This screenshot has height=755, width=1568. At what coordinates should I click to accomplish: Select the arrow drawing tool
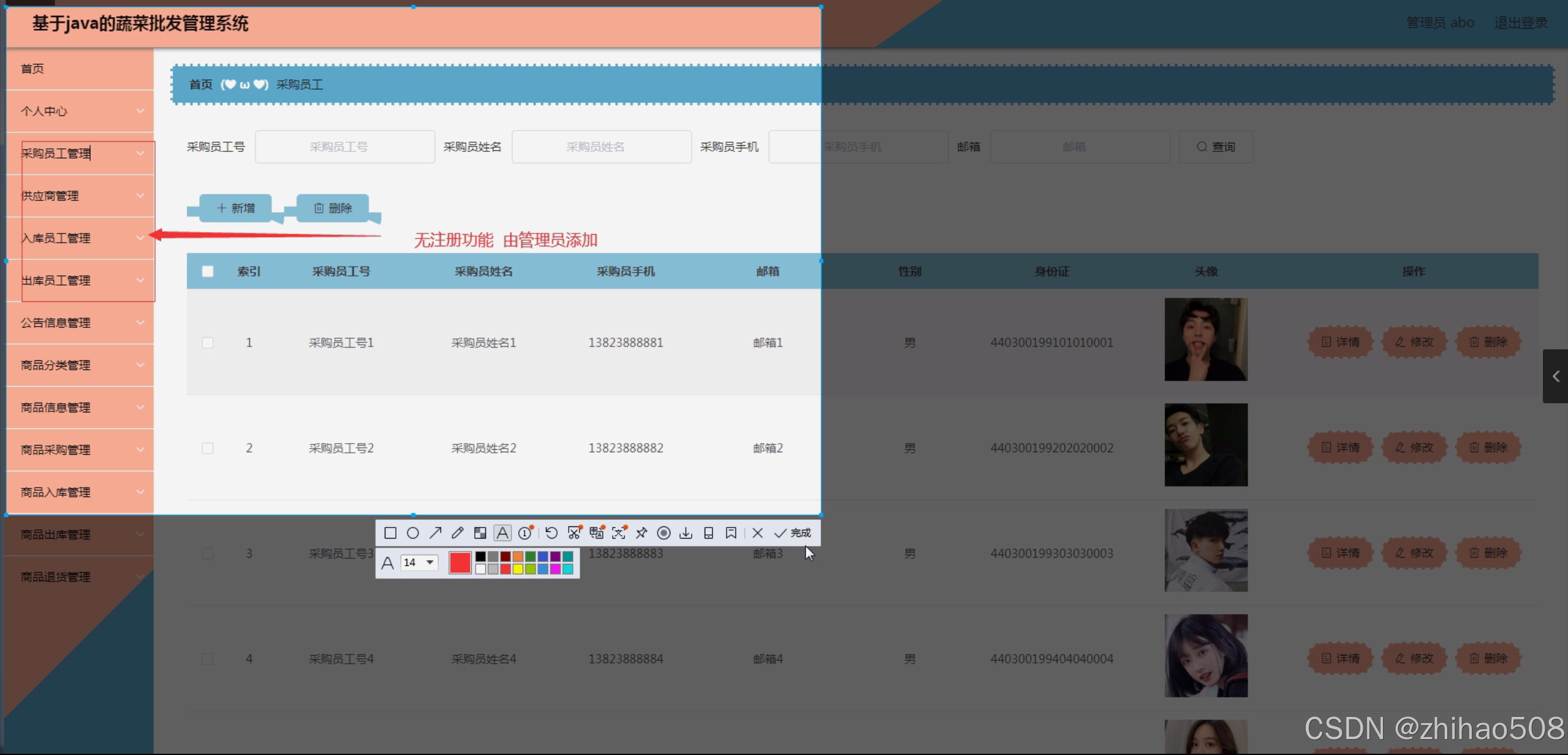point(435,533)
